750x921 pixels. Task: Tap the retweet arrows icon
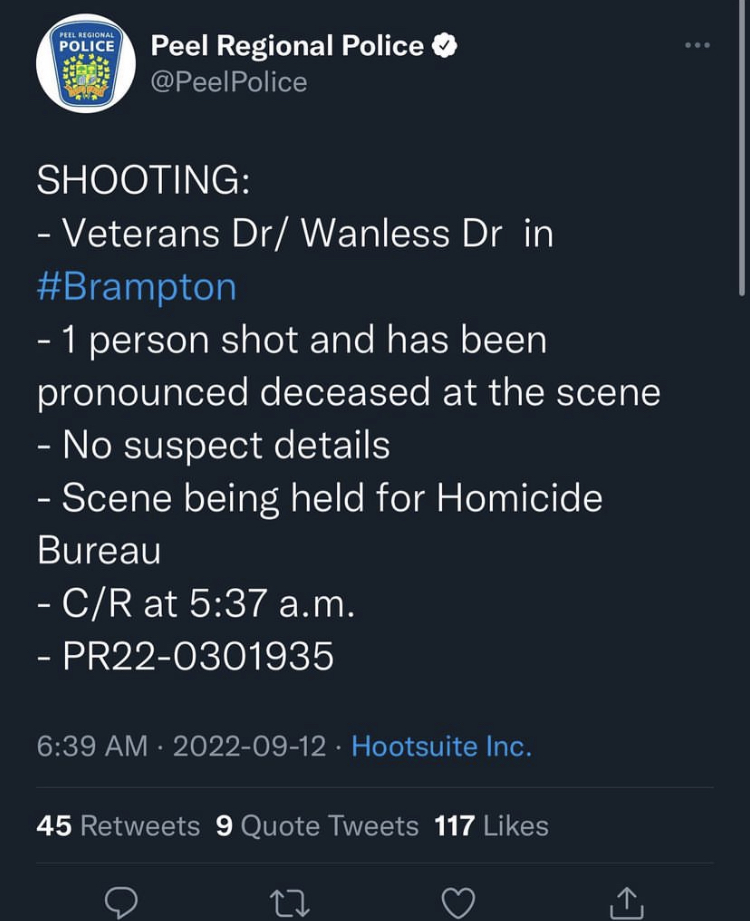click(289, 903)
